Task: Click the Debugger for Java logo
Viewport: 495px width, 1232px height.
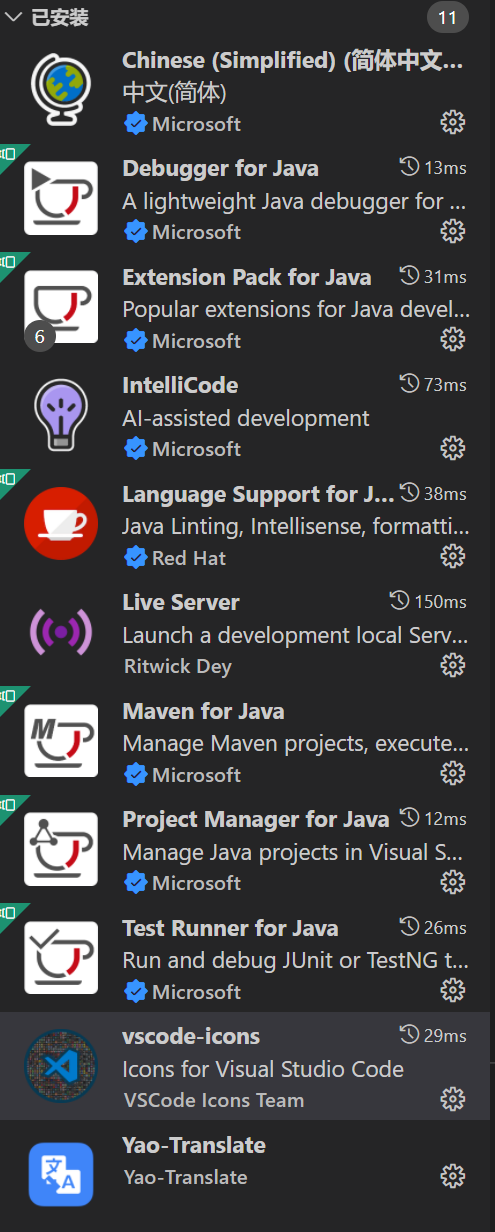Action: point(61,198)
